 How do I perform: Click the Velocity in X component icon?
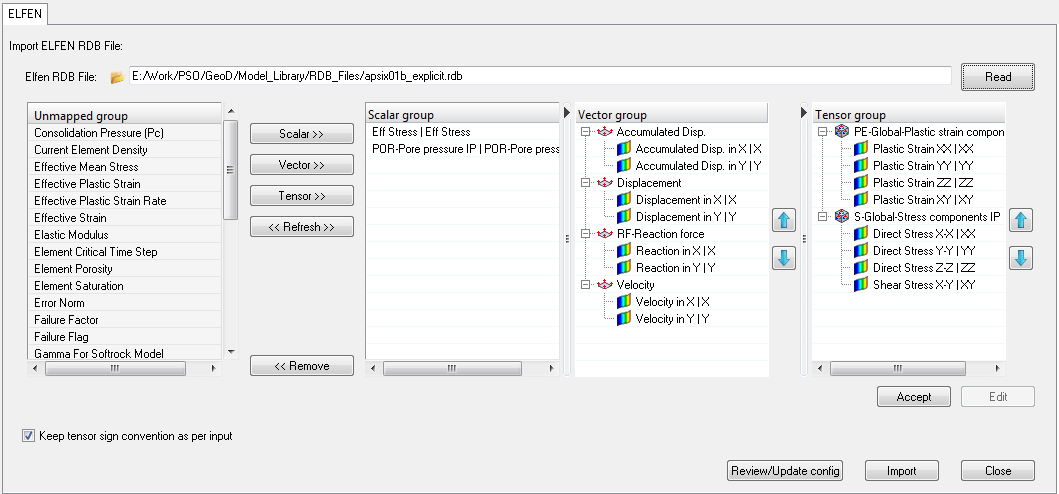click(x=624, y=302)
